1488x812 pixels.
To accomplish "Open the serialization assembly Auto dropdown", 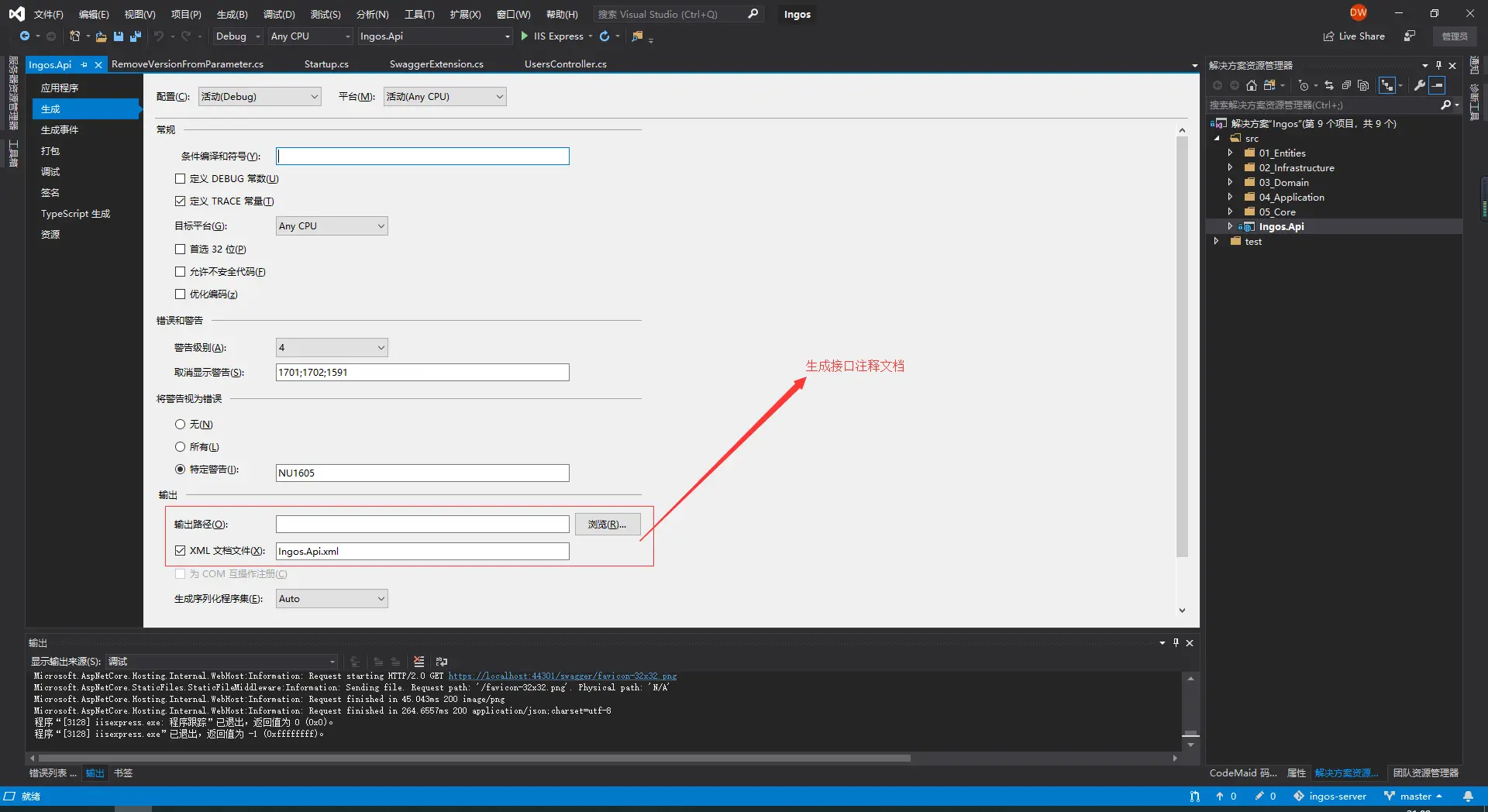I will click(x=332, y=599).
